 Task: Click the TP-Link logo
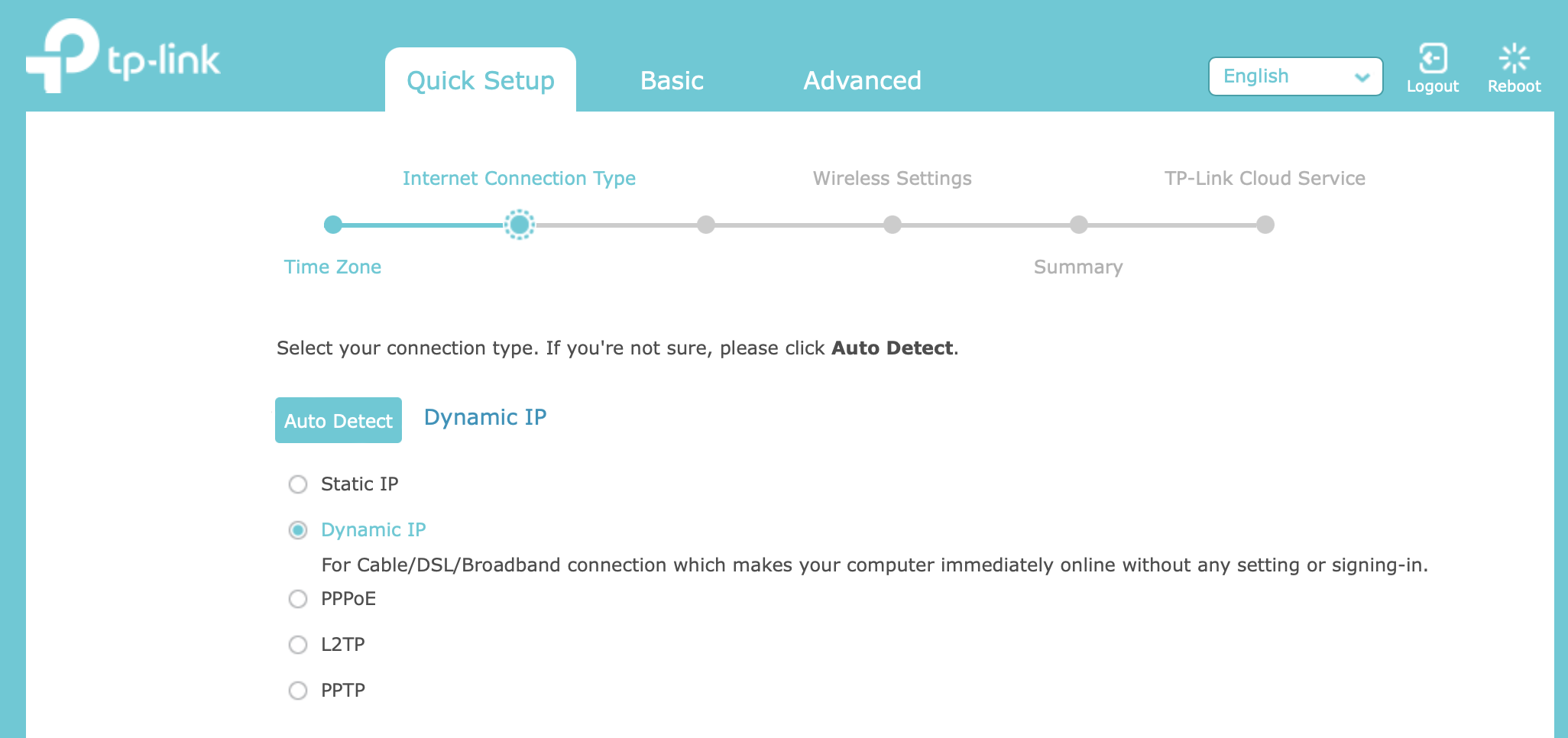(123, 55)
